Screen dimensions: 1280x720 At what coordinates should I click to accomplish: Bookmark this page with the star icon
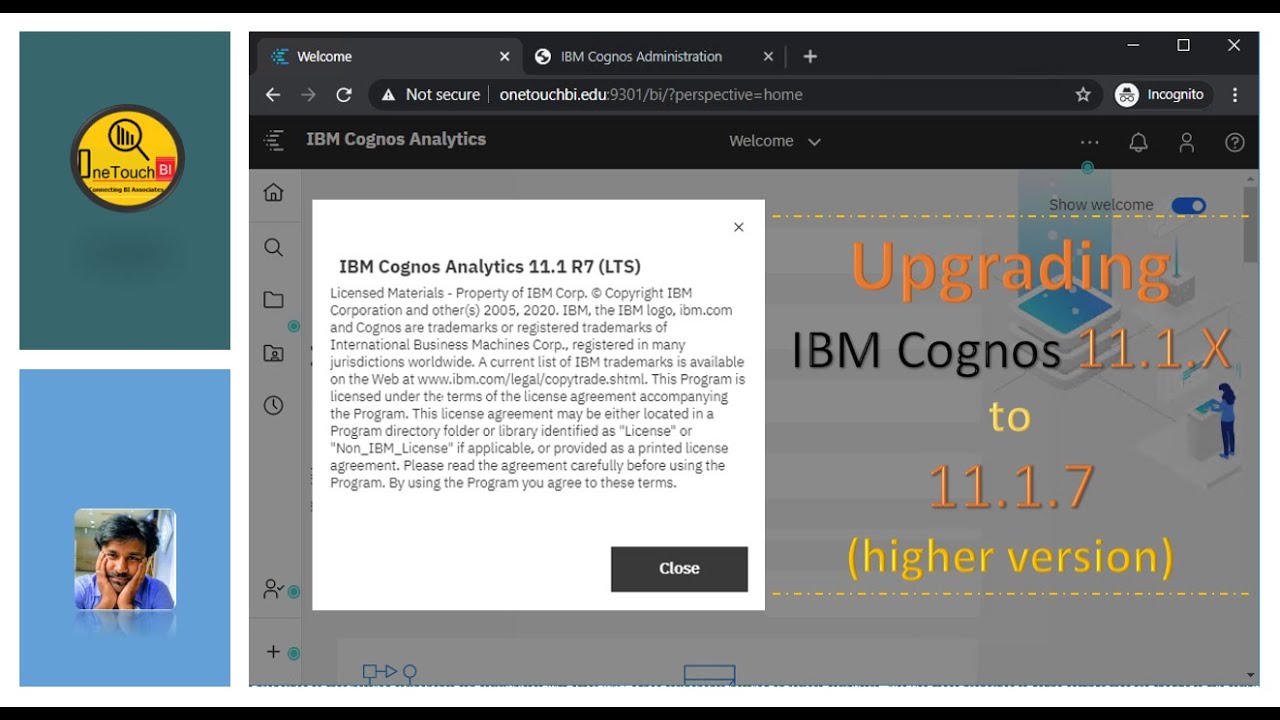click(x=1083, y=94)
